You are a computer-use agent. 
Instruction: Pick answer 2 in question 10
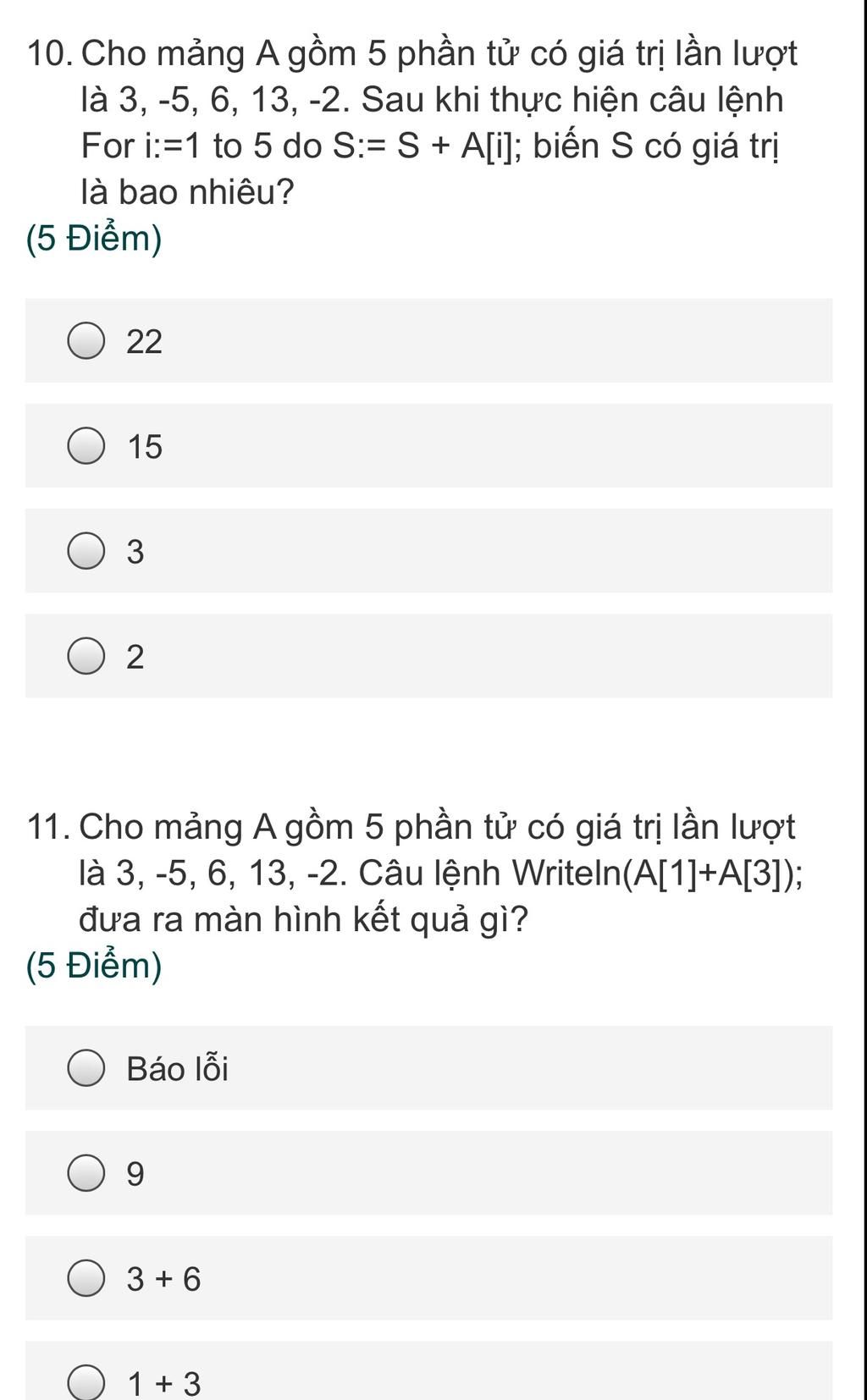[86, 657]
